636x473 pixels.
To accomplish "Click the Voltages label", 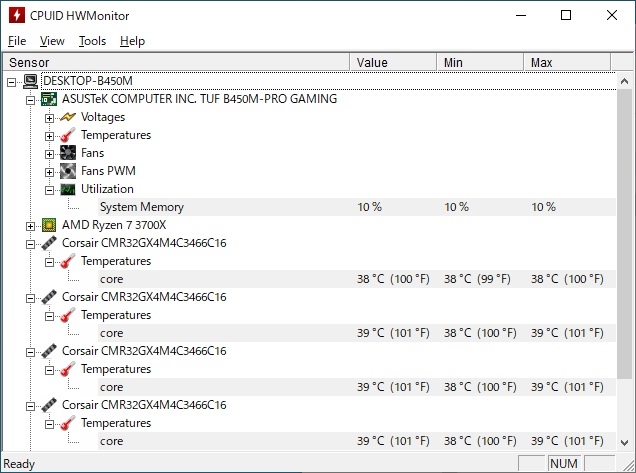I will click(x=103, y=117).
